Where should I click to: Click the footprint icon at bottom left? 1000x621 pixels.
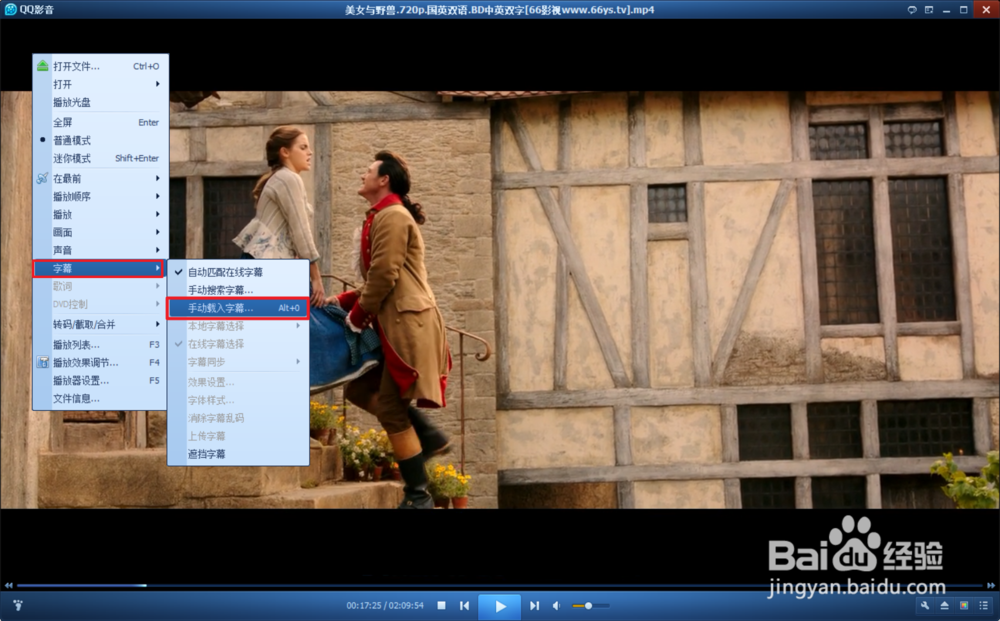point(18,605)
